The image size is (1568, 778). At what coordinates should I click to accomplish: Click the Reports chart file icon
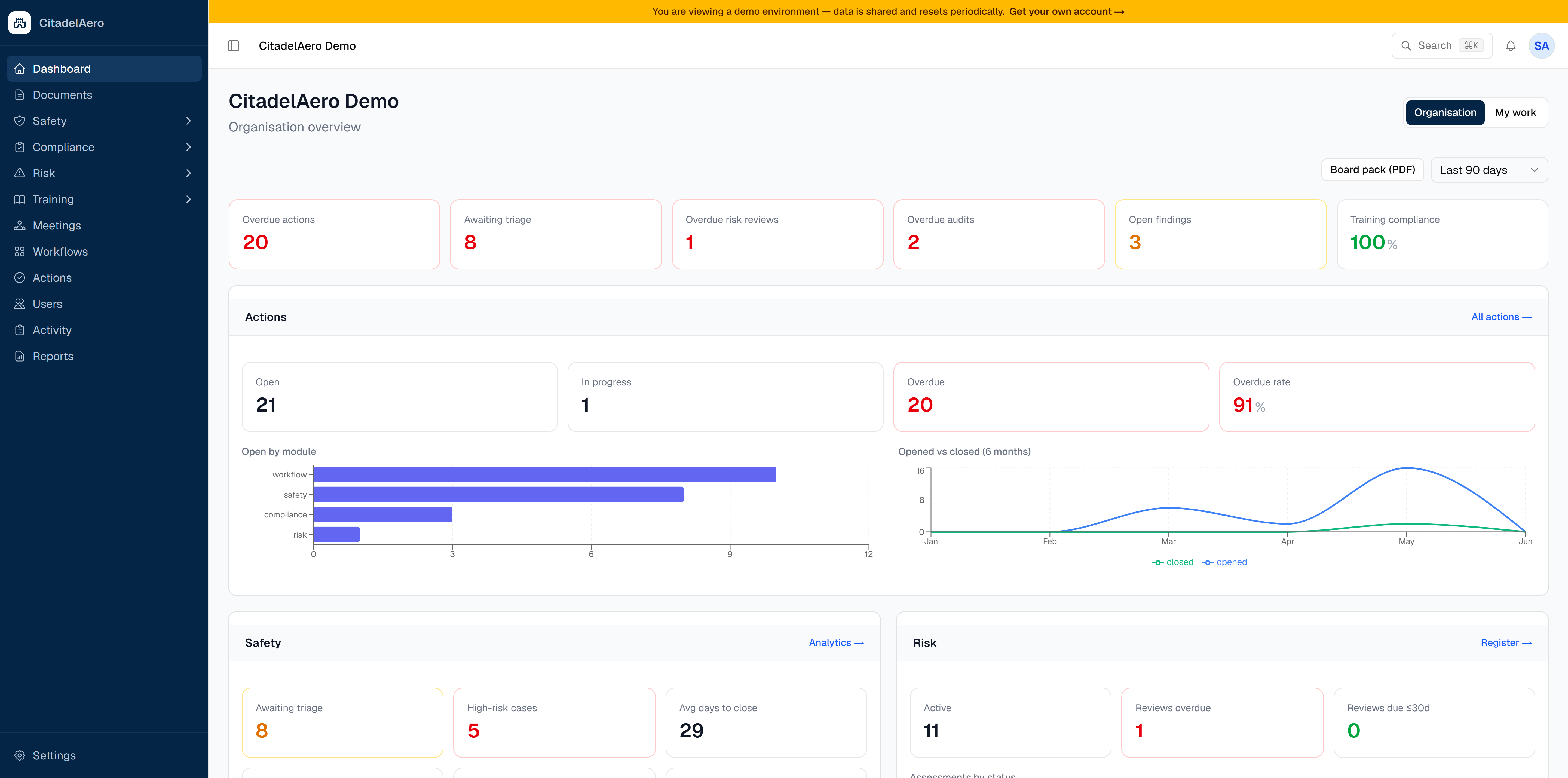pos(20,357)
